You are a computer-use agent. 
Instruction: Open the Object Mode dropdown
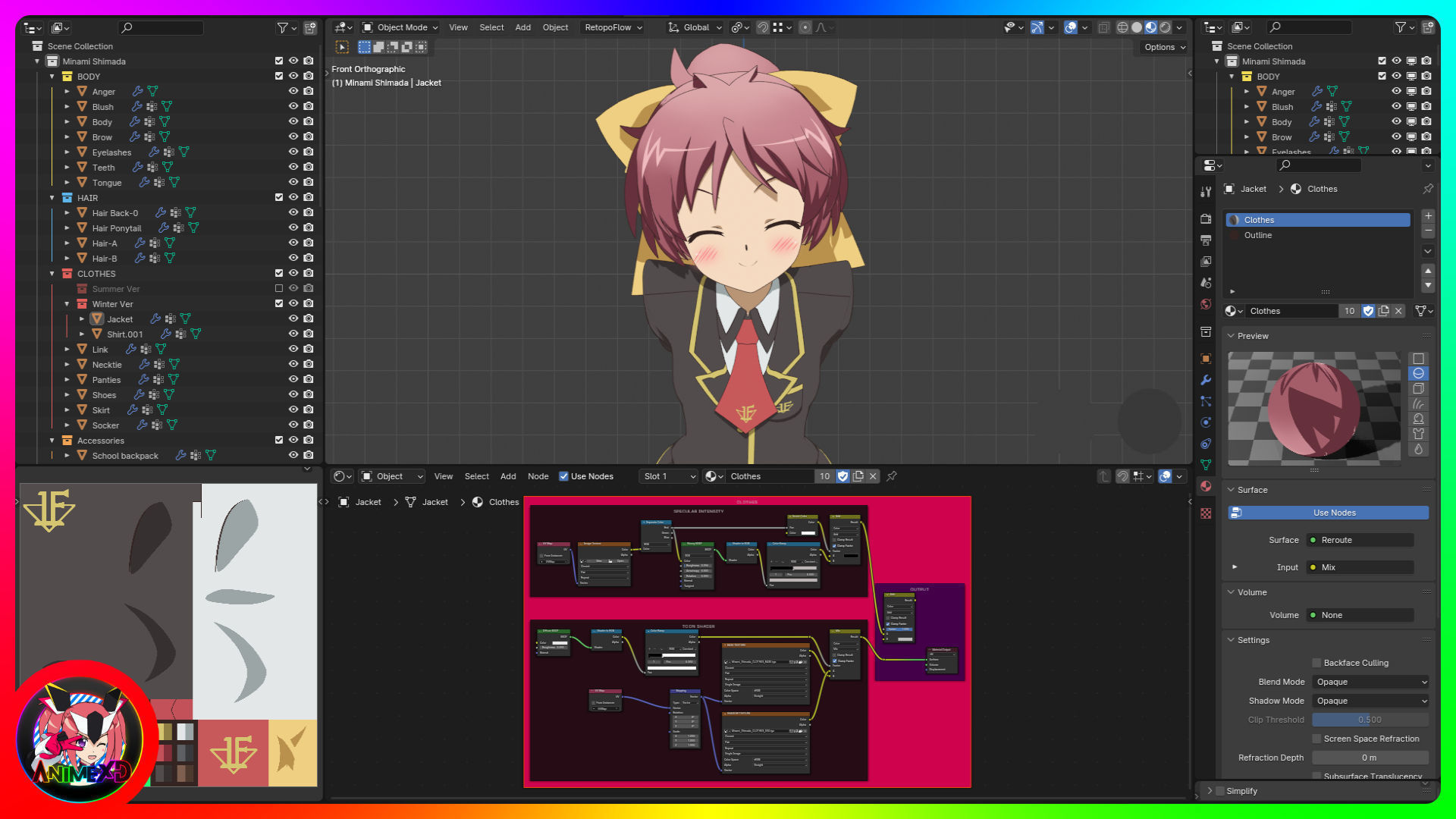click(x=400, y=27)
